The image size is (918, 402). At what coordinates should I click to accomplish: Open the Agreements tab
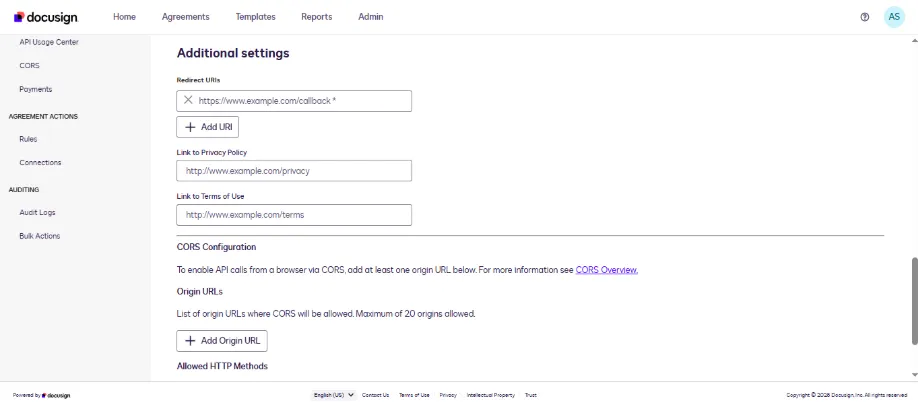[x=186, y=17]
